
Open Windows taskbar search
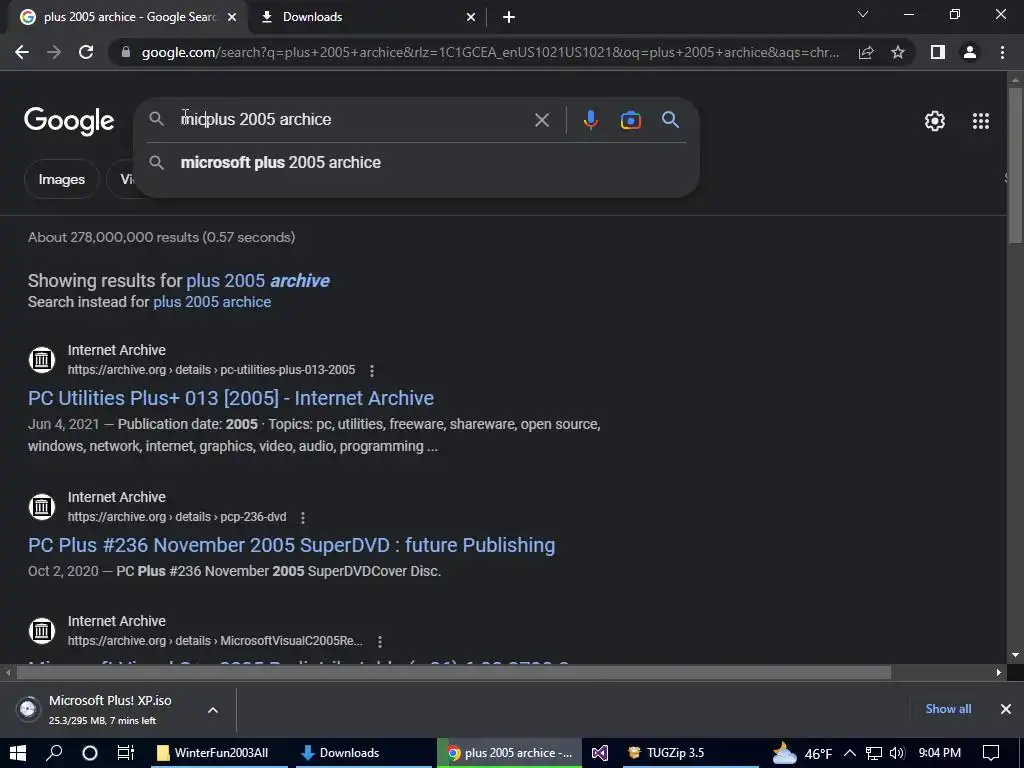coord(54,753)
